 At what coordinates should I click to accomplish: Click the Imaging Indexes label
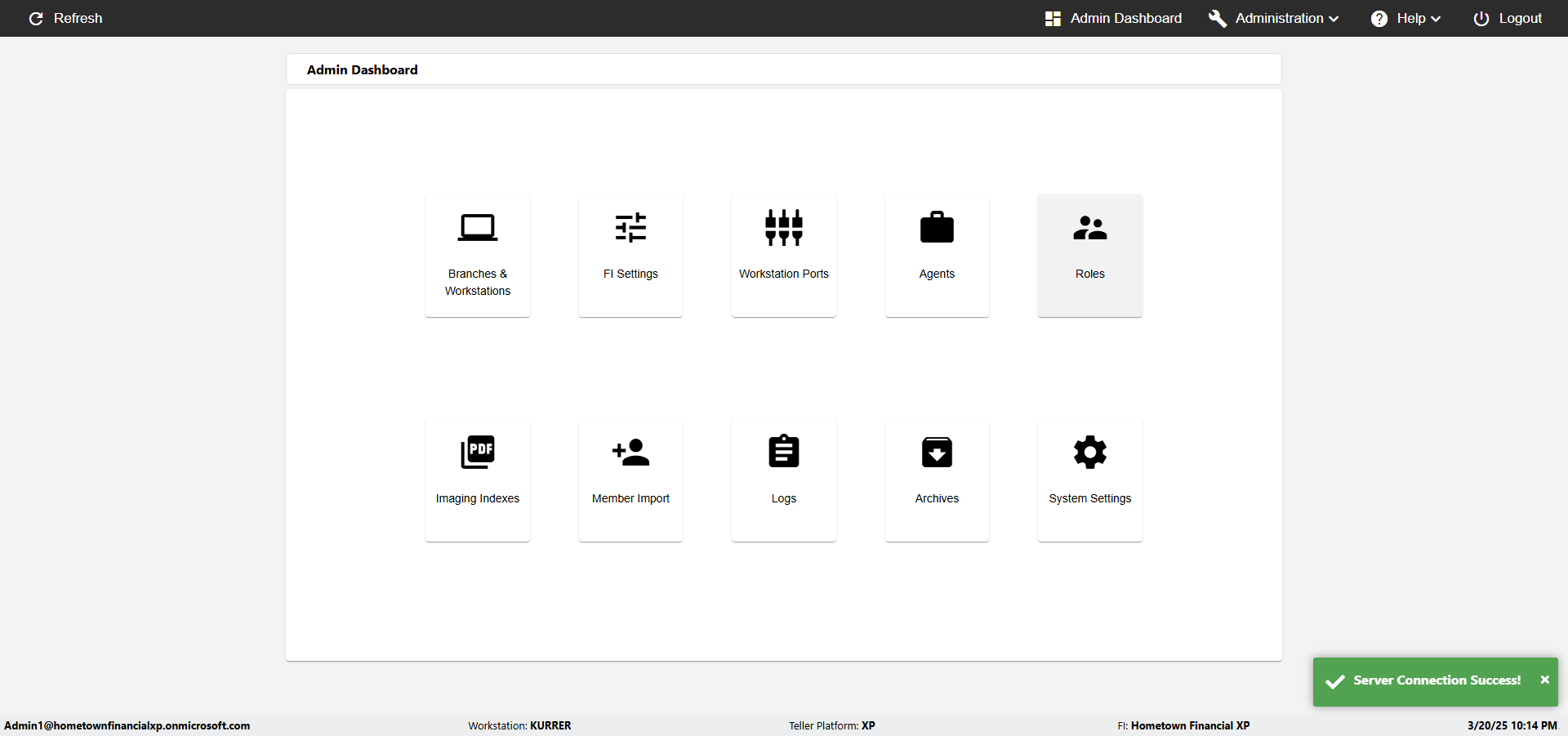click(478, 498)
